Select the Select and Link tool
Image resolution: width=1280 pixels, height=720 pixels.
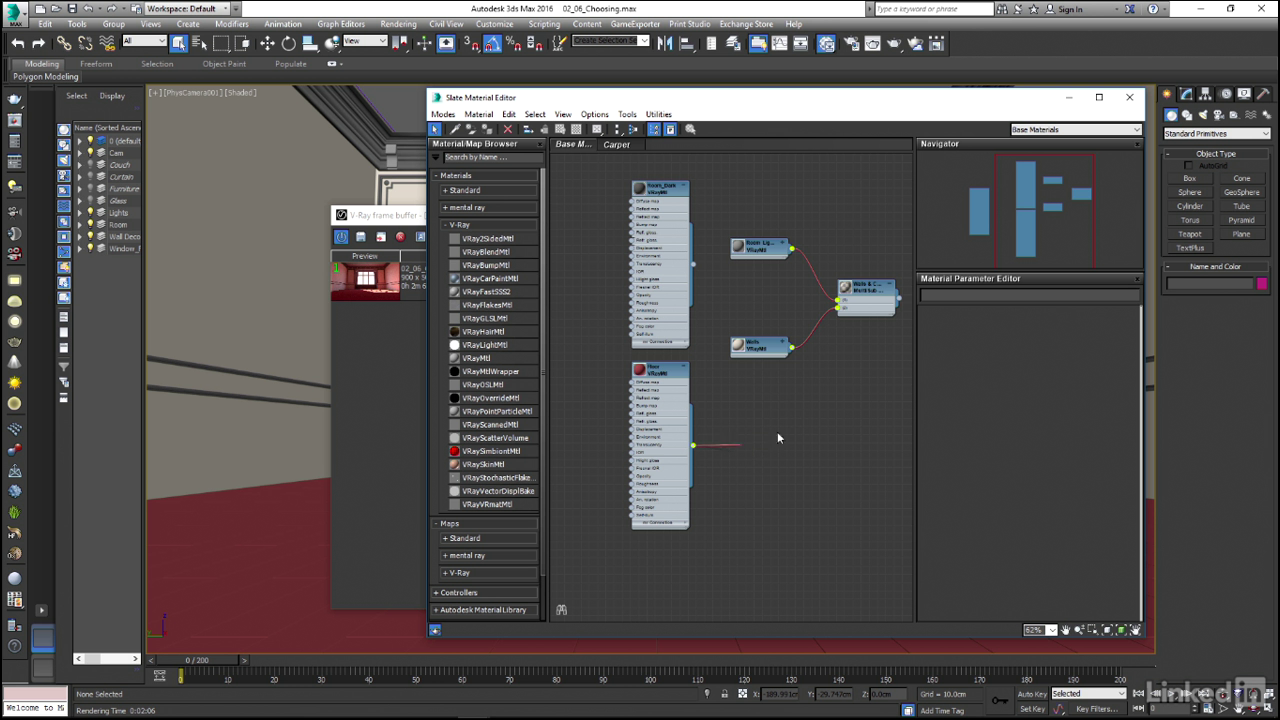coord(64,43)
